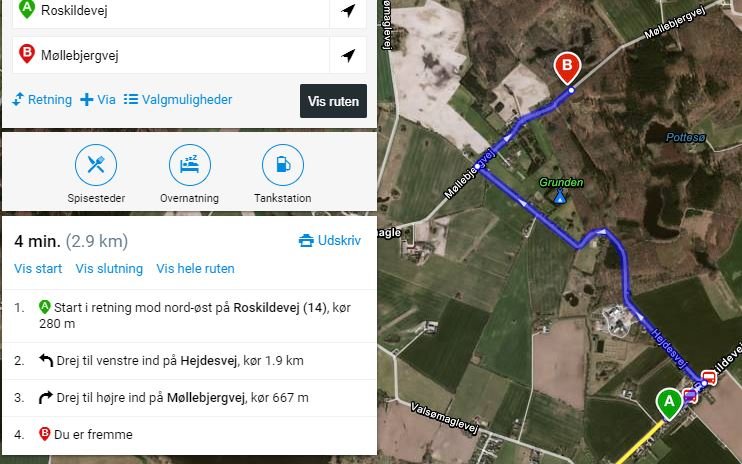The height and width of the screenshot is (464, 742).
Task: Swap route direction with Retning
Action: [x=42, y=99]
